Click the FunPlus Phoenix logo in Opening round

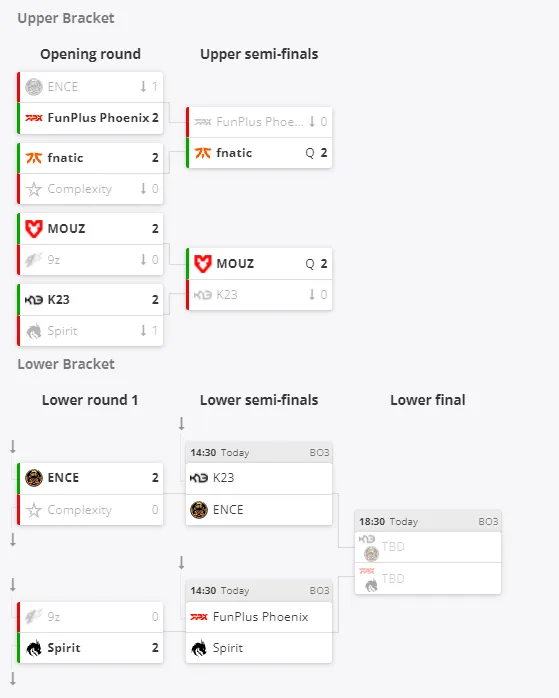(34, 118)
